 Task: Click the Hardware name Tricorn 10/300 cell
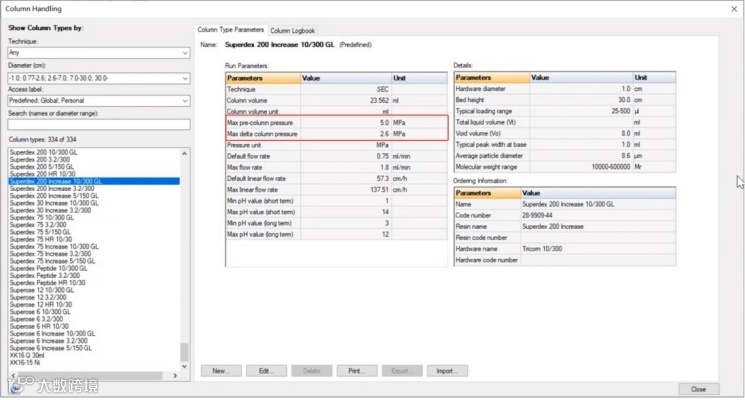598,249
